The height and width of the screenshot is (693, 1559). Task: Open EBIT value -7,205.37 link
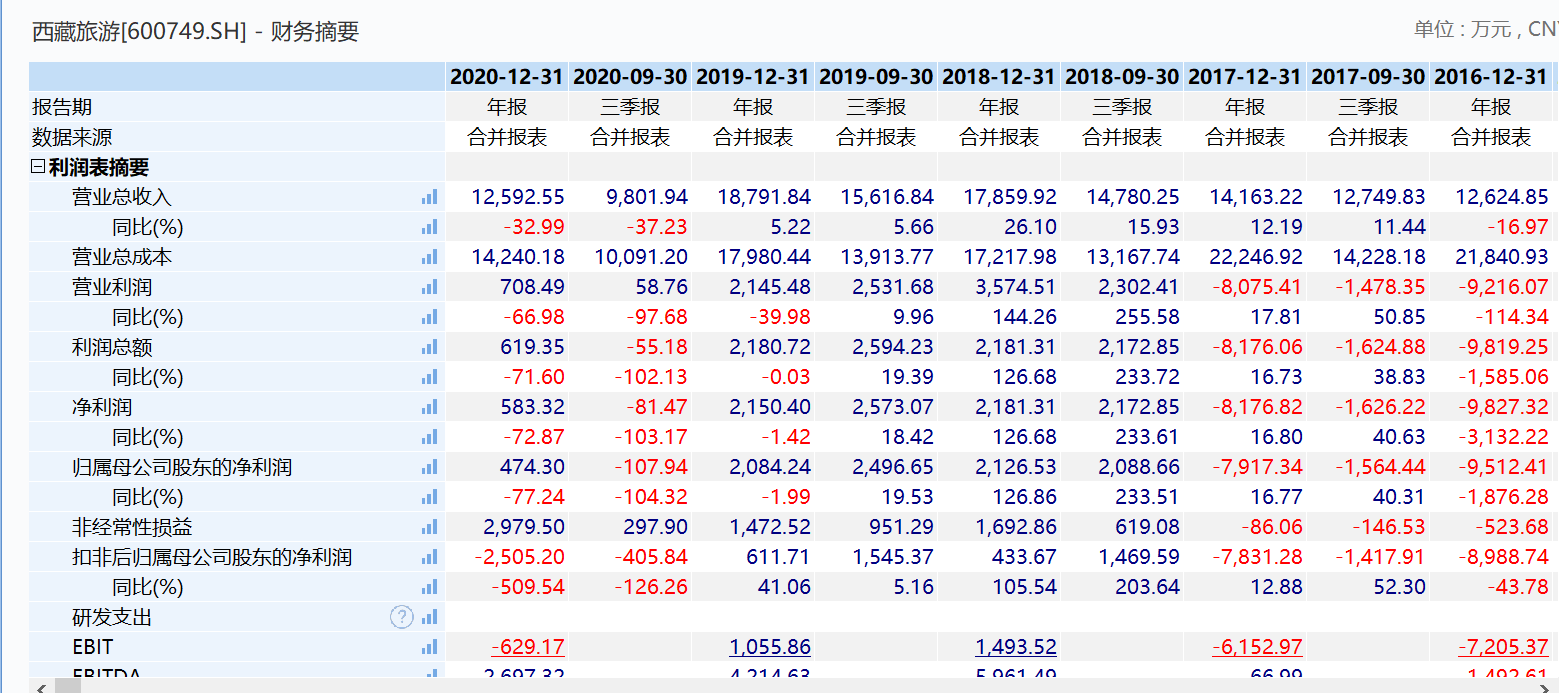click(x=1504, y=647)
